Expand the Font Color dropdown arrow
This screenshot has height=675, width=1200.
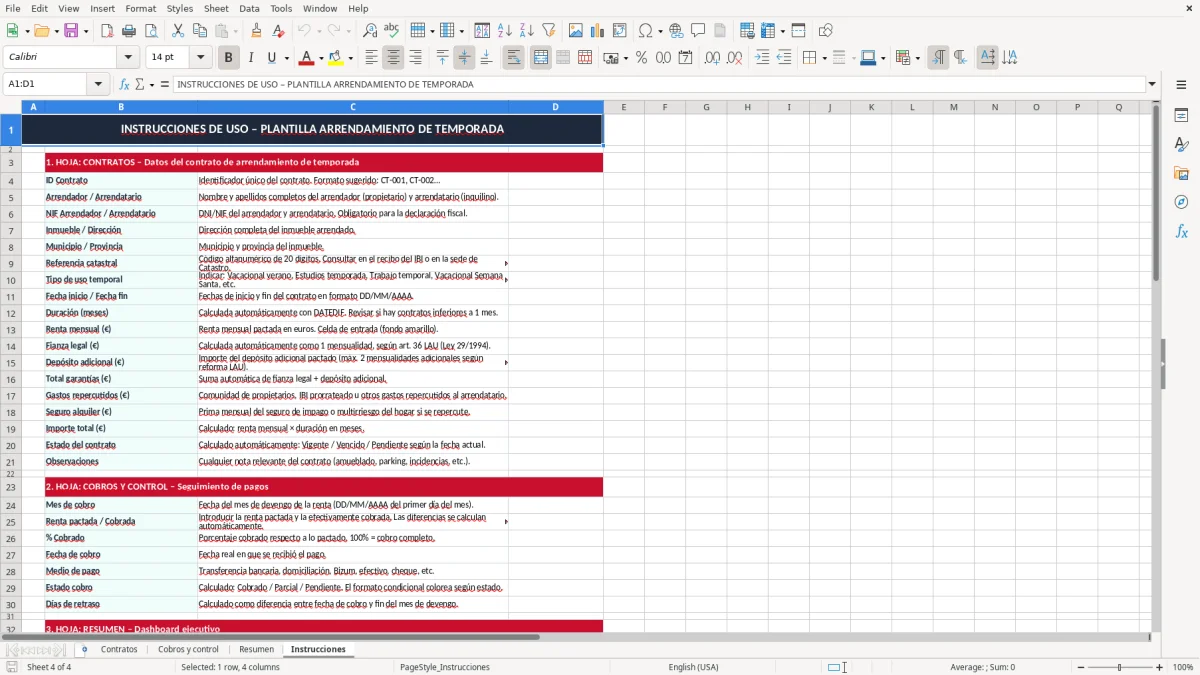point(322,58)
